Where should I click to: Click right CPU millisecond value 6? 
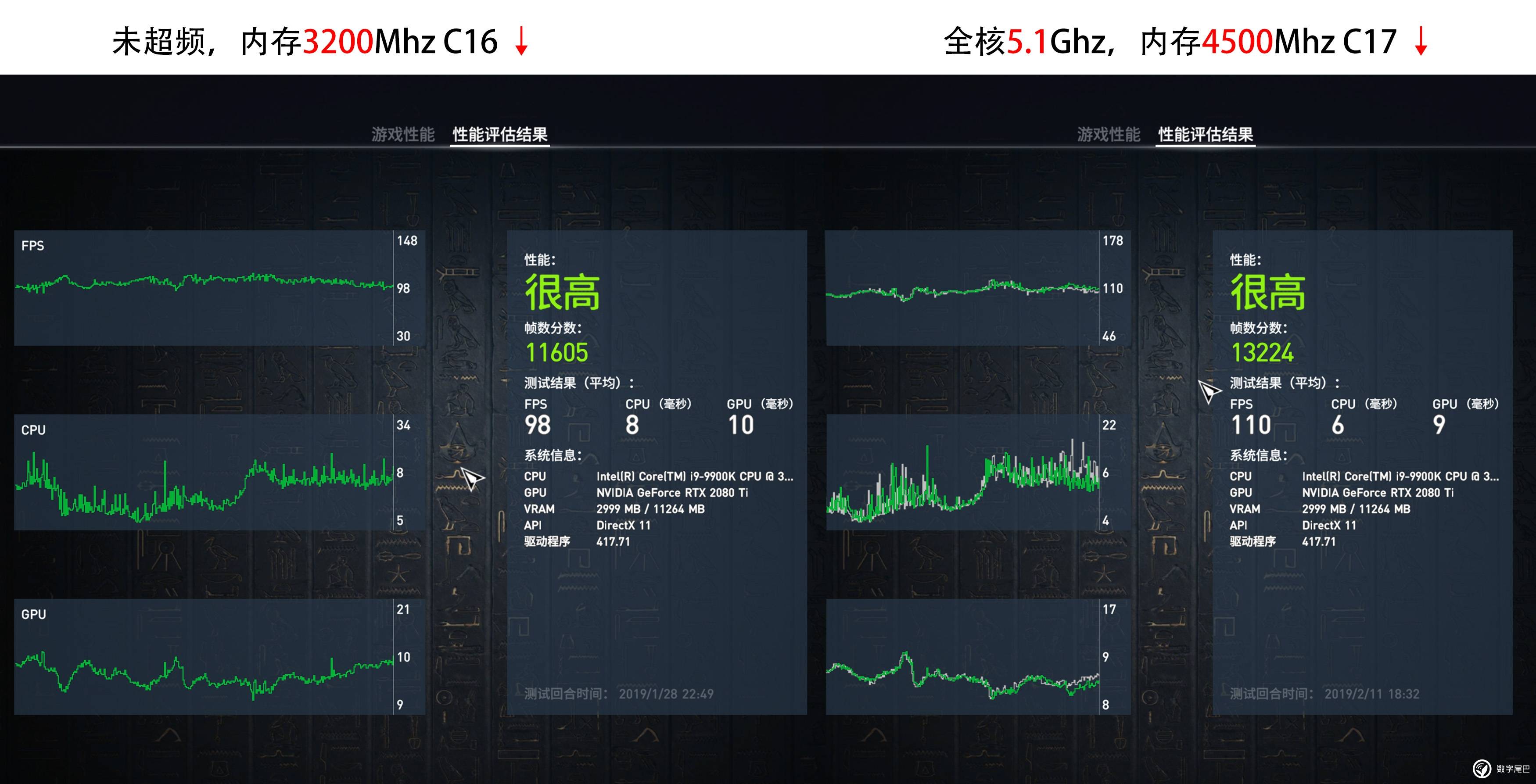[1338, 425]
